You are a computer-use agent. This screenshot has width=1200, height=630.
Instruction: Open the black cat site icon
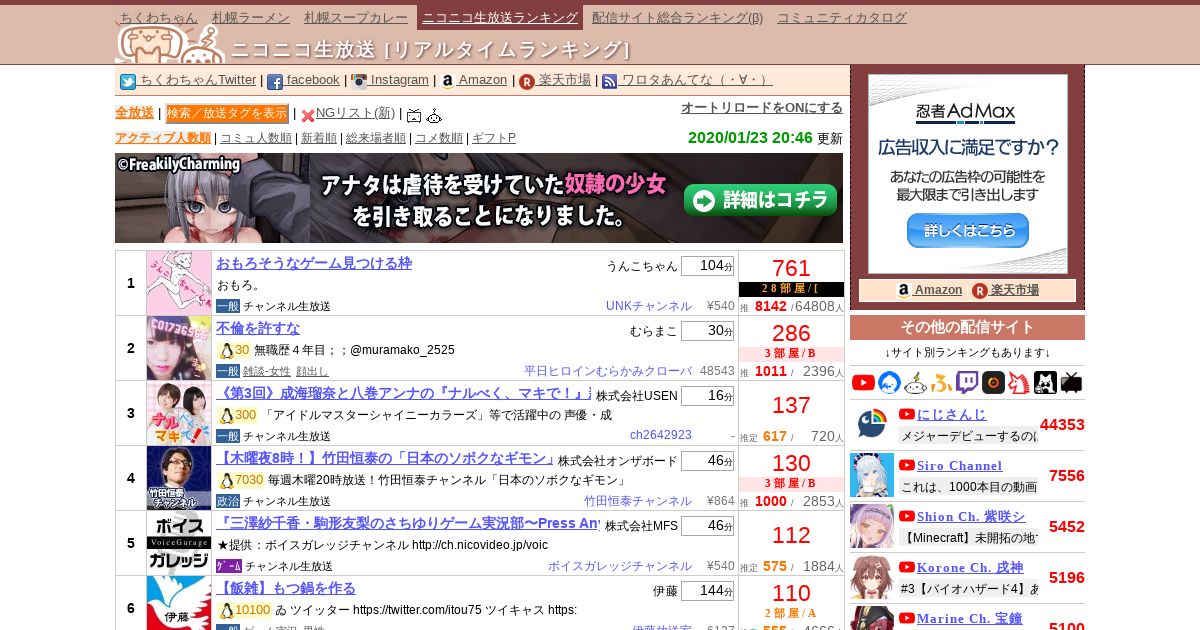point(1045,382)
